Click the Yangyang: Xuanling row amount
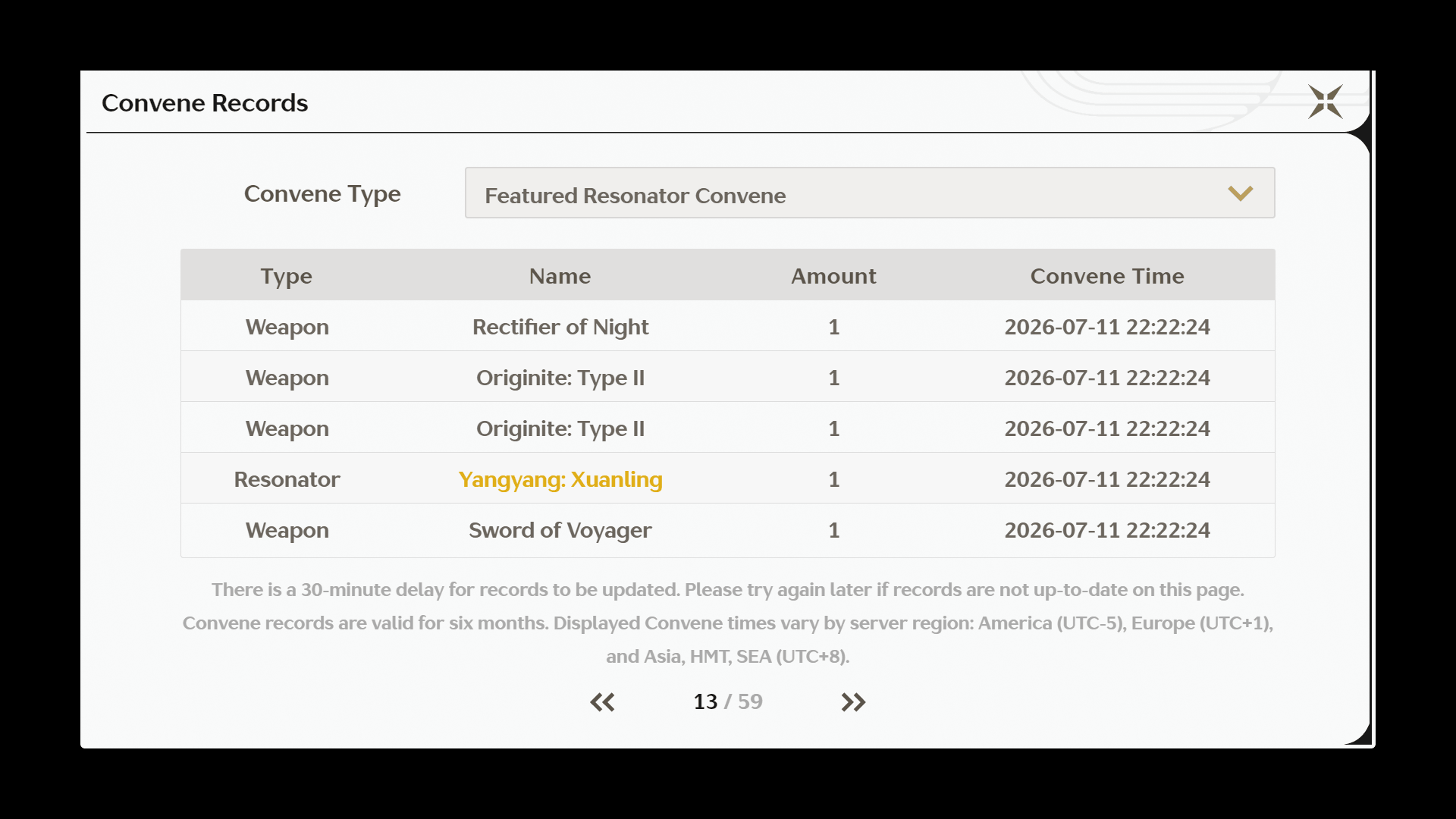The image size is (1456, 819). (x=833, y=479)
